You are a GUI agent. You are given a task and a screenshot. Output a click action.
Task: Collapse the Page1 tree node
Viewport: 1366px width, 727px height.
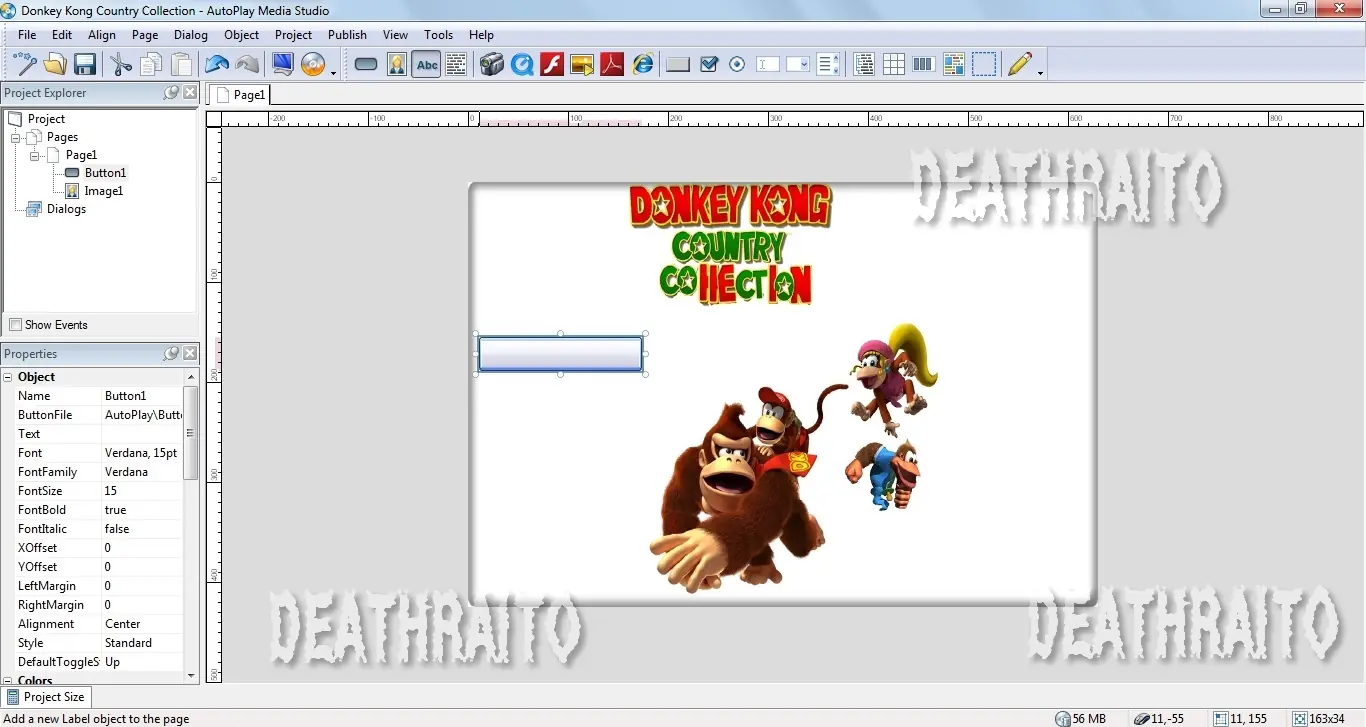(35, 155)
